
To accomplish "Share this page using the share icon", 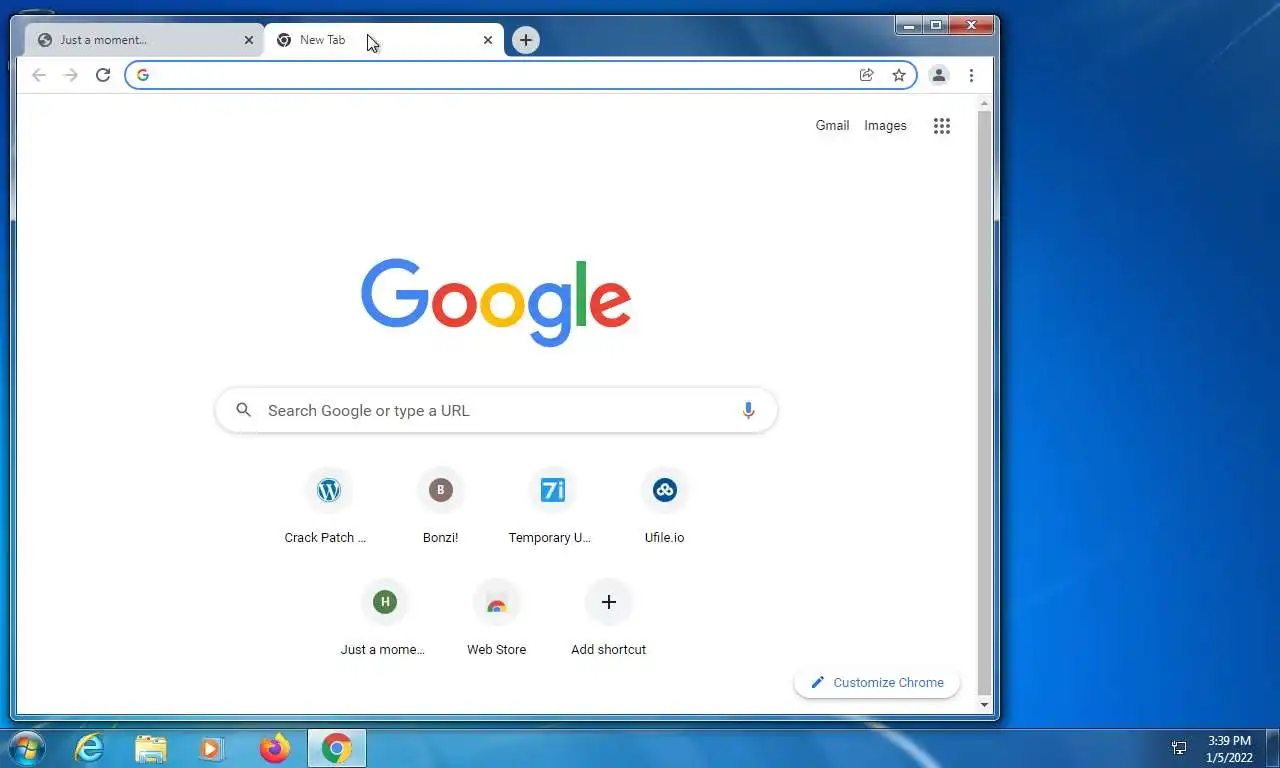I will [x=867, y=75].
